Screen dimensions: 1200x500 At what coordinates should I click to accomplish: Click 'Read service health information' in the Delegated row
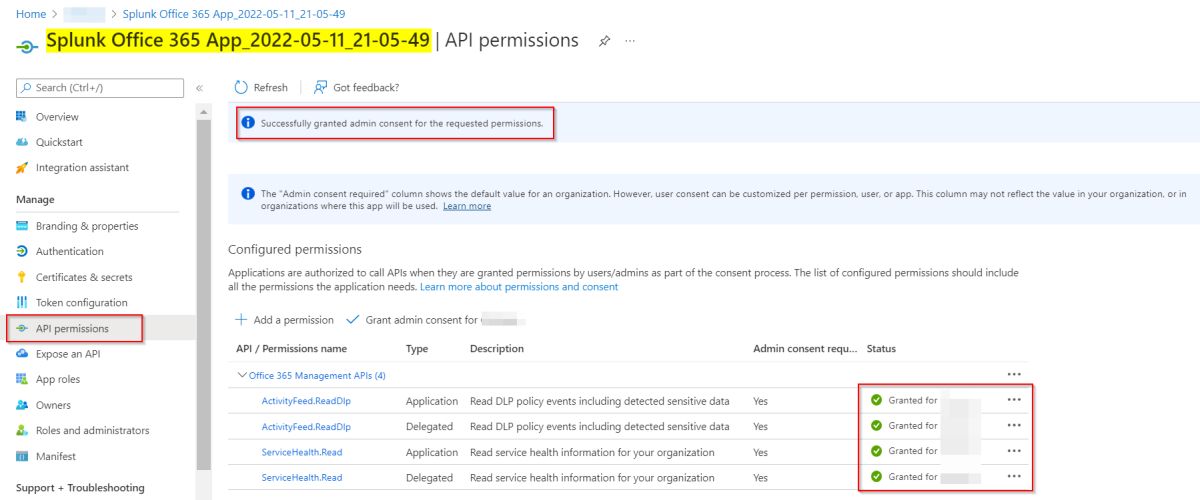pos(592,478)
